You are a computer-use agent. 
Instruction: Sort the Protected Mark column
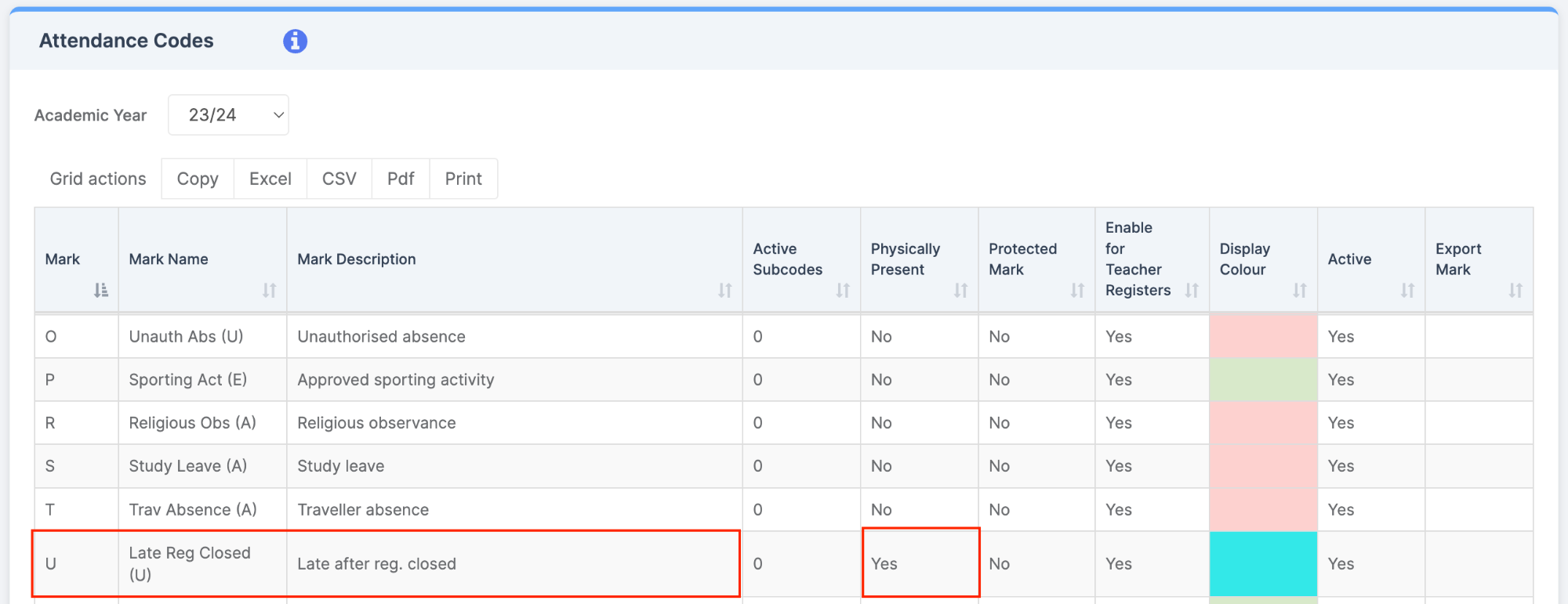[1077, 291]
